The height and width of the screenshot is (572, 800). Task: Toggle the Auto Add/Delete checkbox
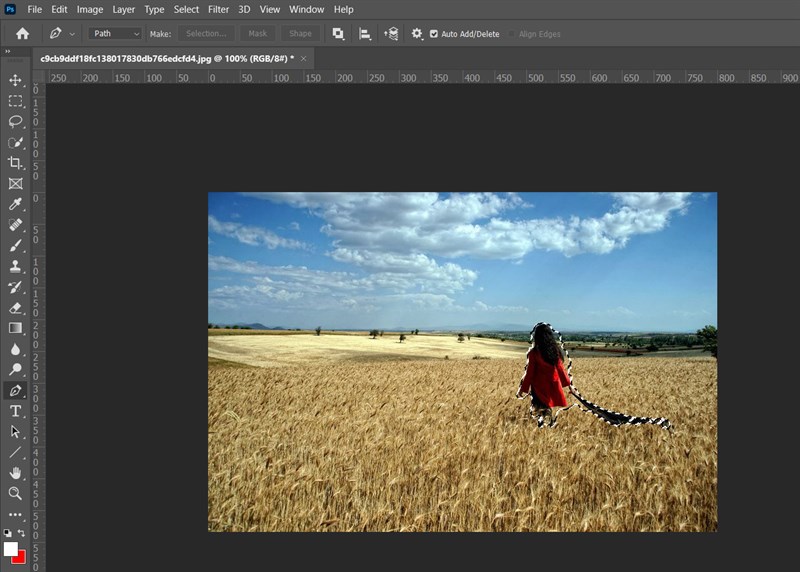(x=434, y=34)
